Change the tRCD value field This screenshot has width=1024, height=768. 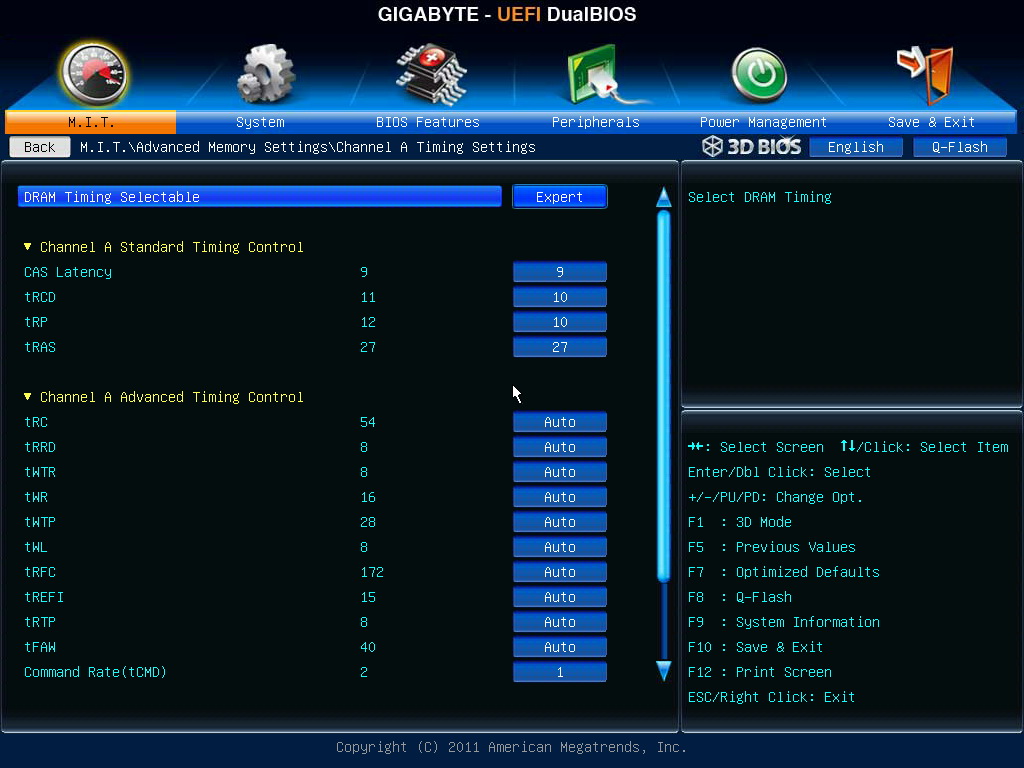[x=560, y=297]
